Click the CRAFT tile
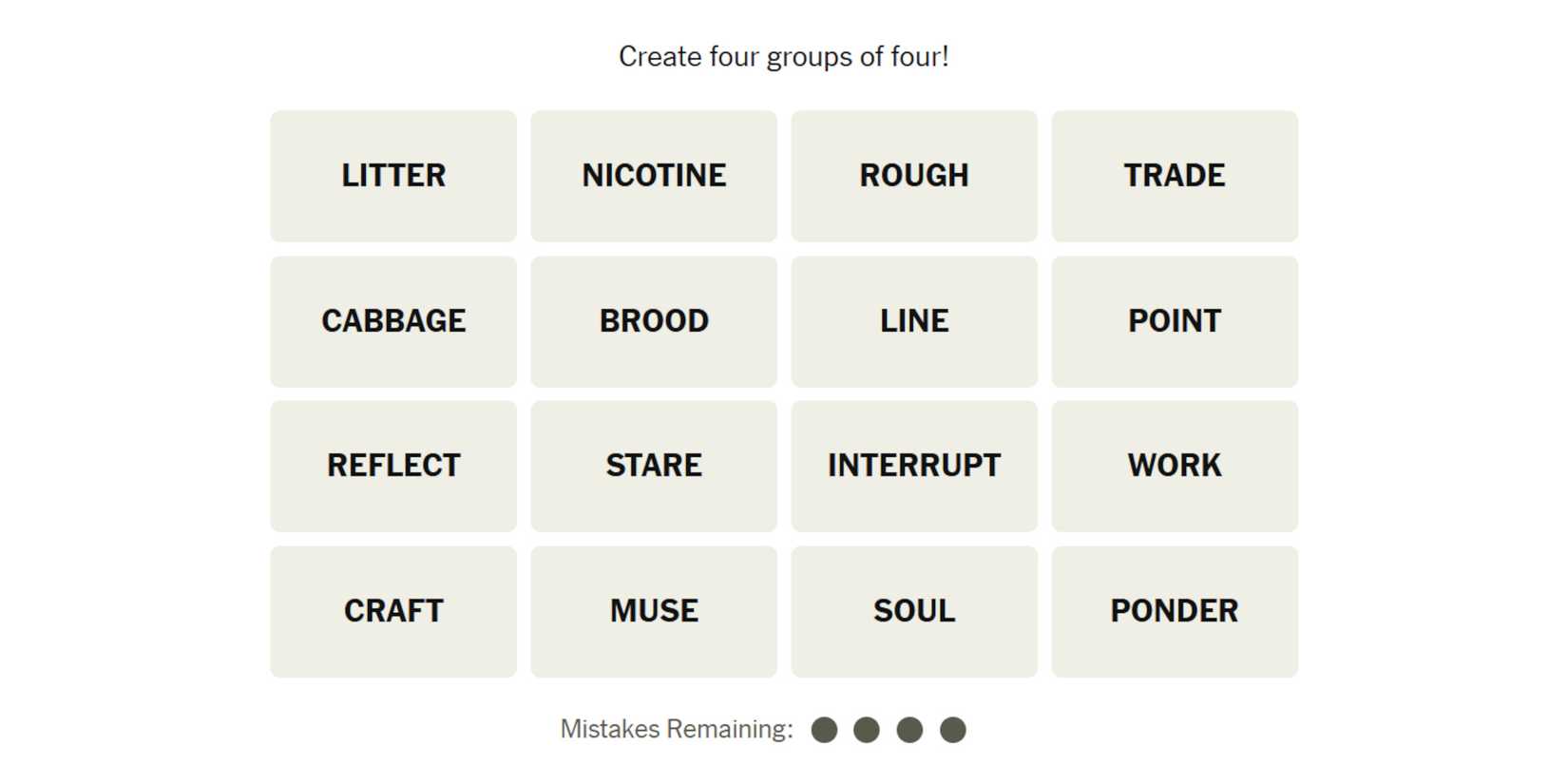This screenshot has height=784, width=1568. point(393,611)
